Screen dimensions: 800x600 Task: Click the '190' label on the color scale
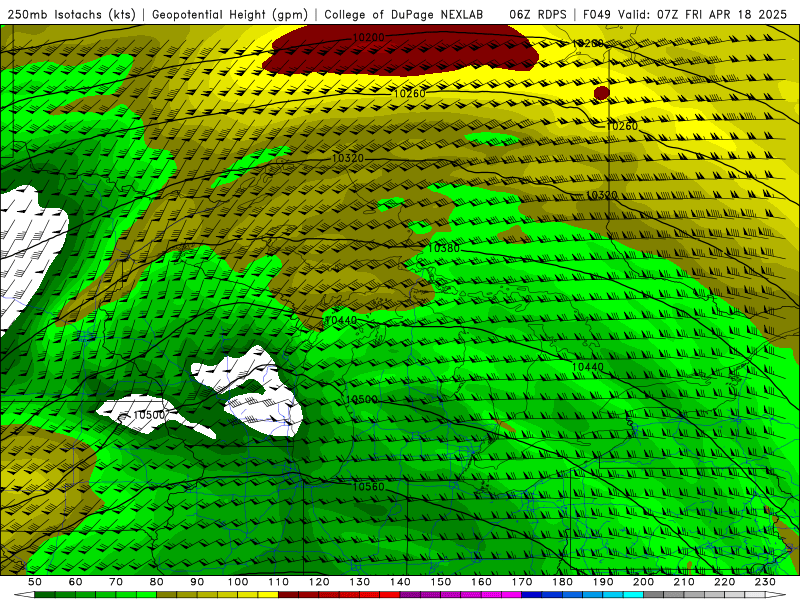[x=603, y=582]
